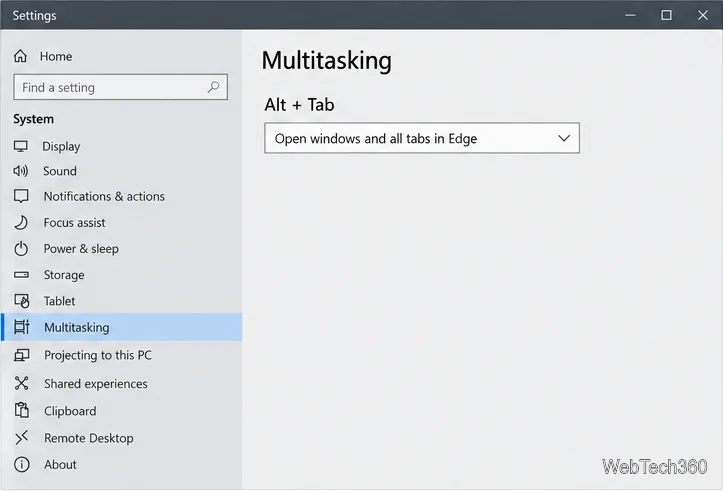Click the Shared experiences icon
Viewport: 723px width, 491px height.
click(22, 383)
